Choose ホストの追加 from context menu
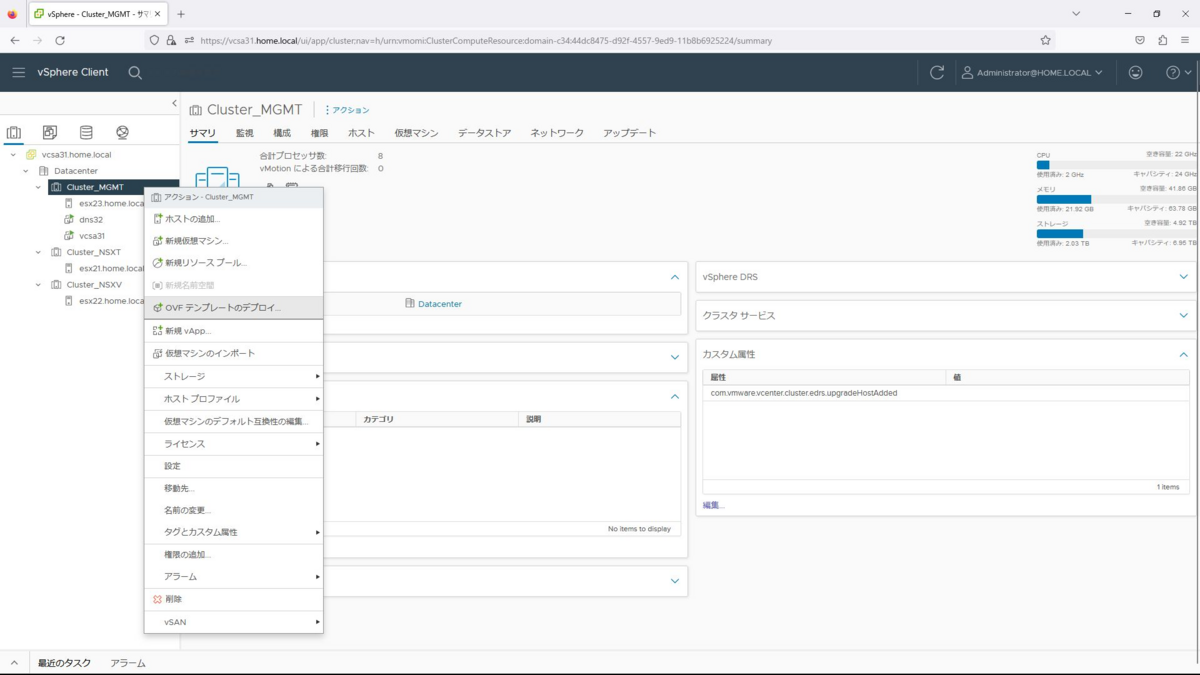Viewport: 1200px width, 675px height. click(233, 219)
